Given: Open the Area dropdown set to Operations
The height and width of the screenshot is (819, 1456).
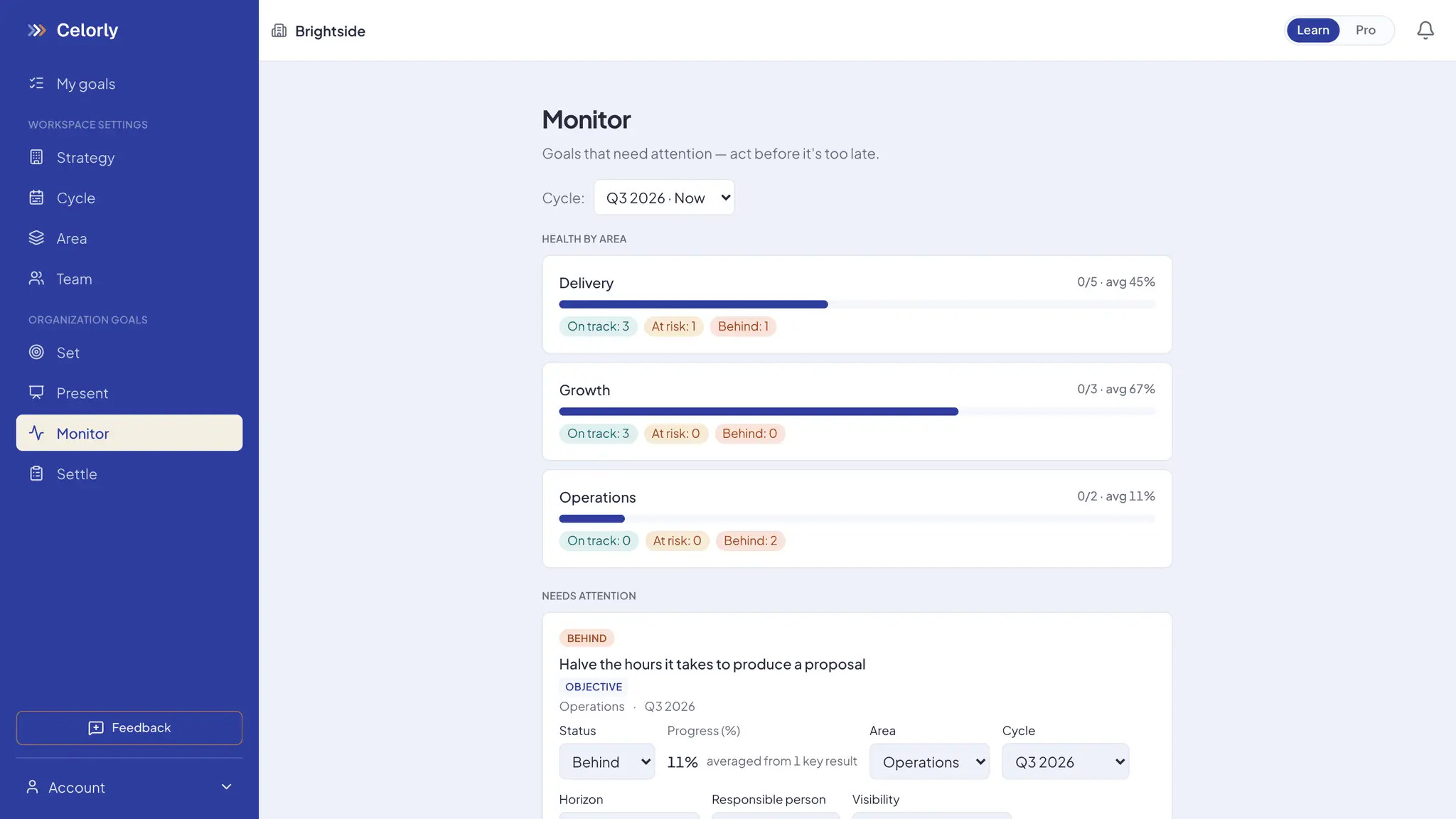Looking at the screenshot, I should click(929, 761).
